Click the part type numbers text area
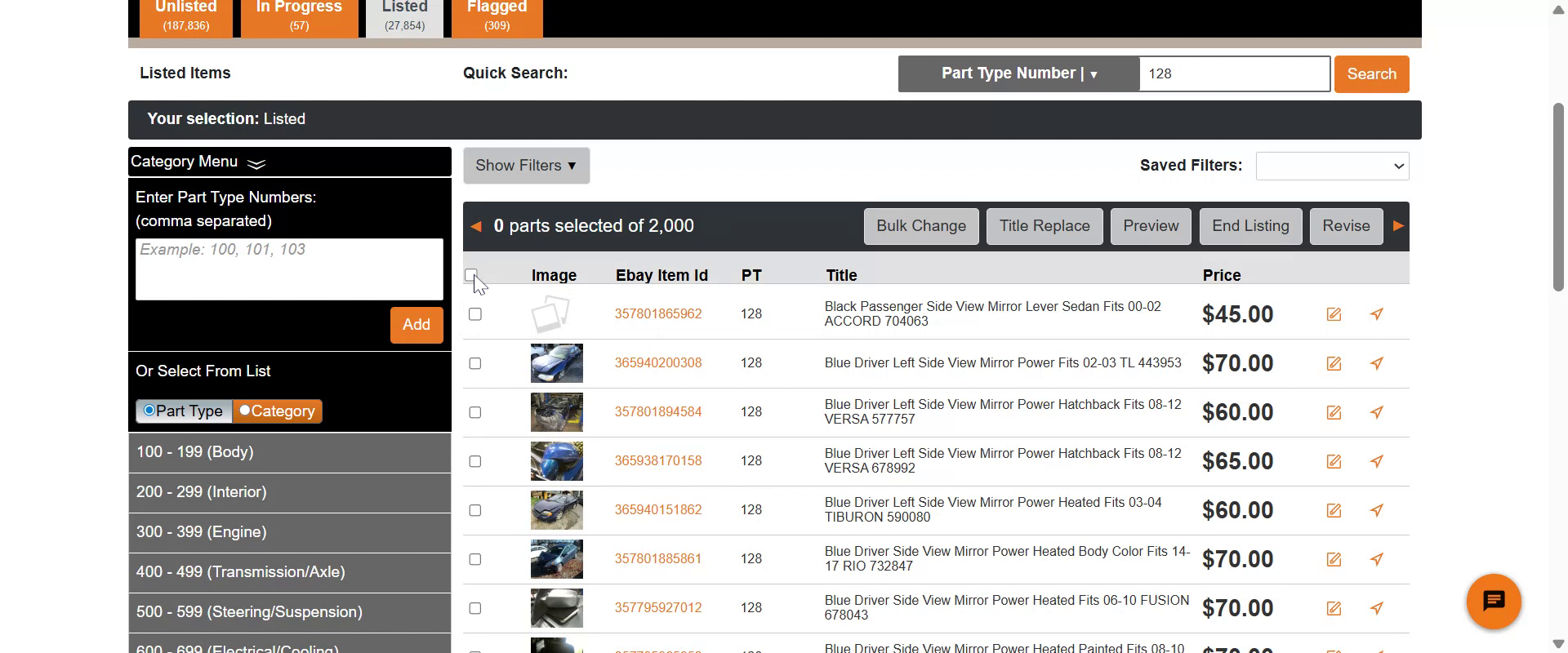Image resolution: width=1568 pixels, height=653 pixels. (289, 269)
